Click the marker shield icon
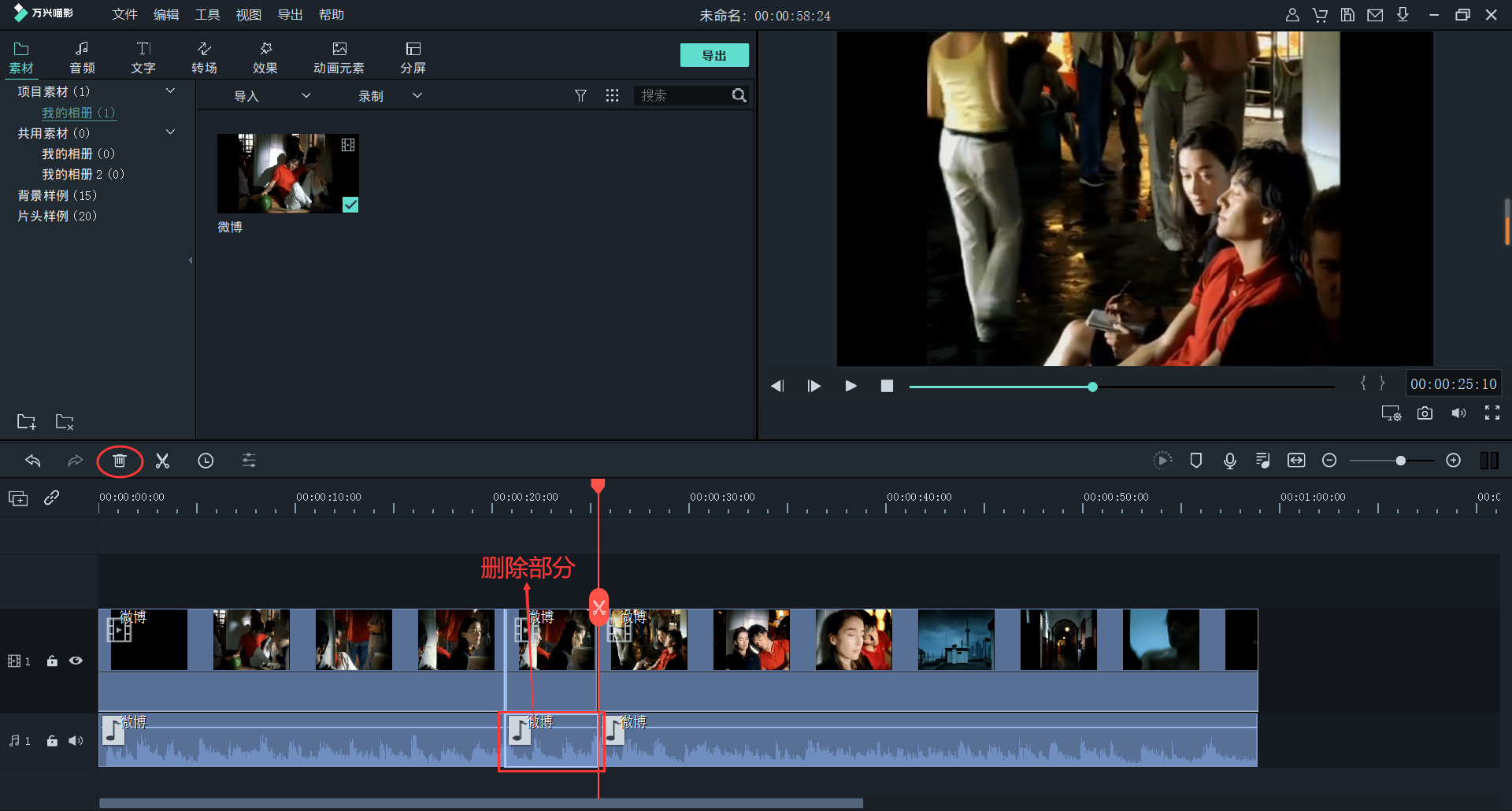This screenshot has height=811, width=1512. pos(1195,461)
